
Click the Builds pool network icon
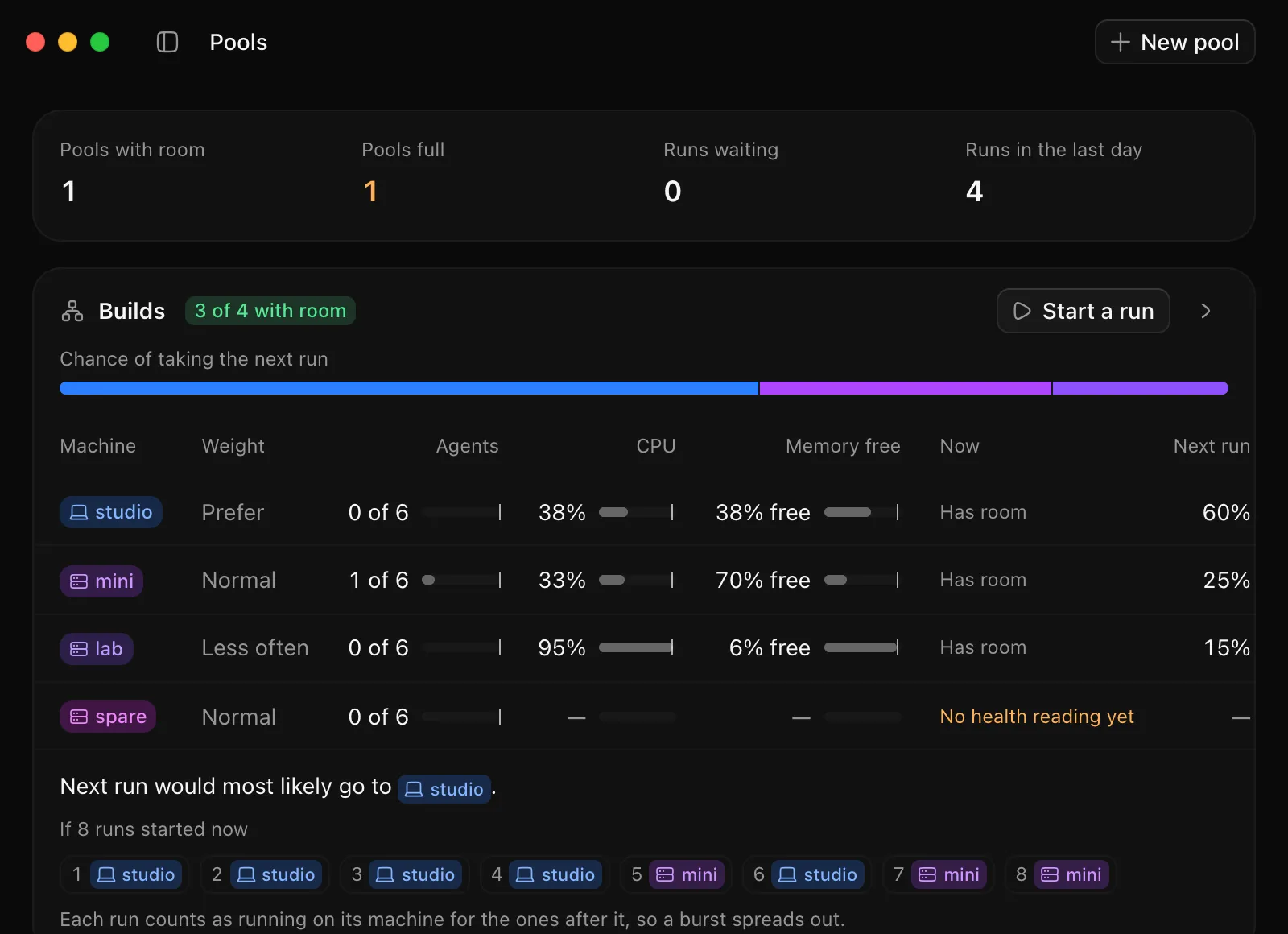[72, 311]
